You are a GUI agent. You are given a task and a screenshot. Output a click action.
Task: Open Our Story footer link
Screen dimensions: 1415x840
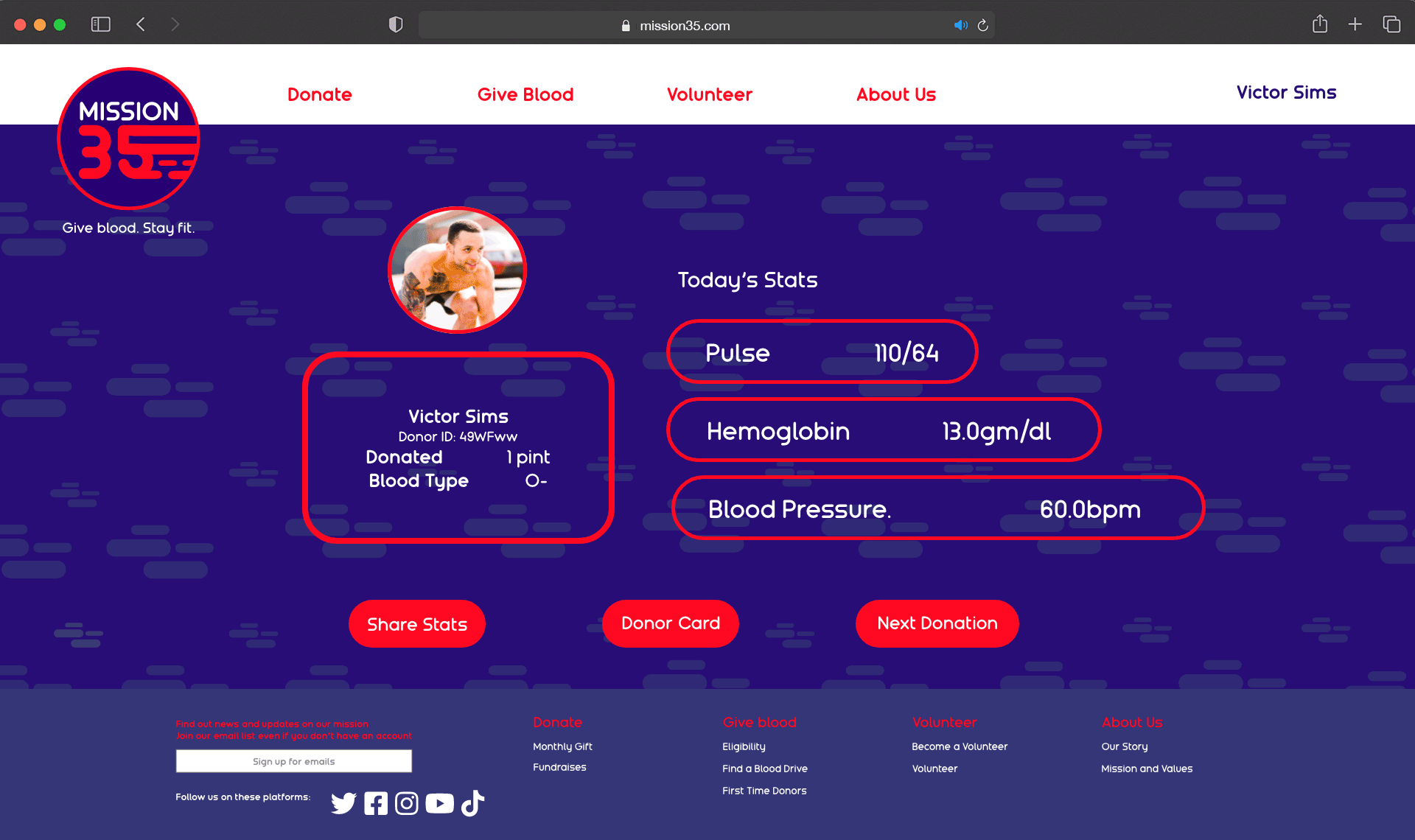pos(1125,746)
